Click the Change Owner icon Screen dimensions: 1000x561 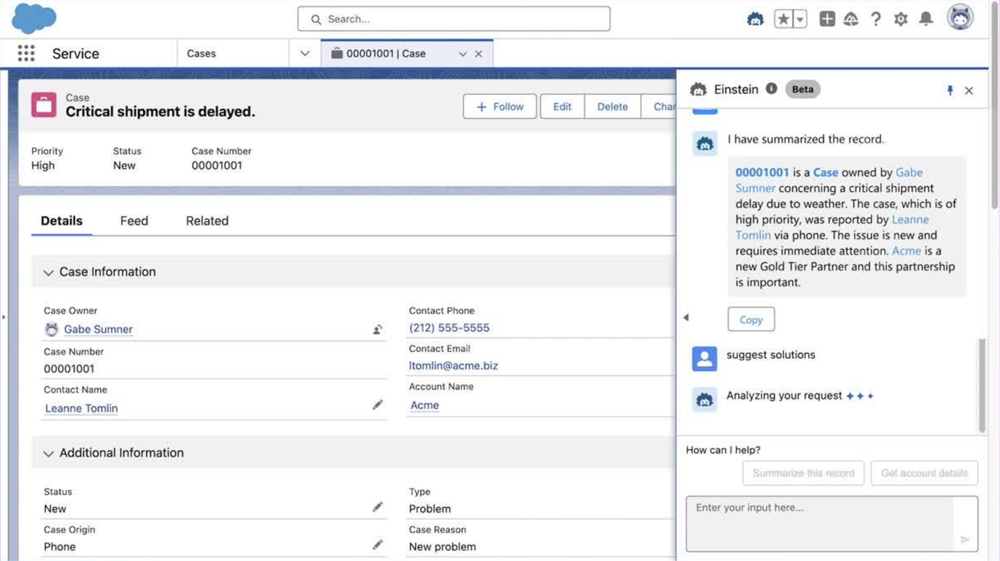pos(378,329)
